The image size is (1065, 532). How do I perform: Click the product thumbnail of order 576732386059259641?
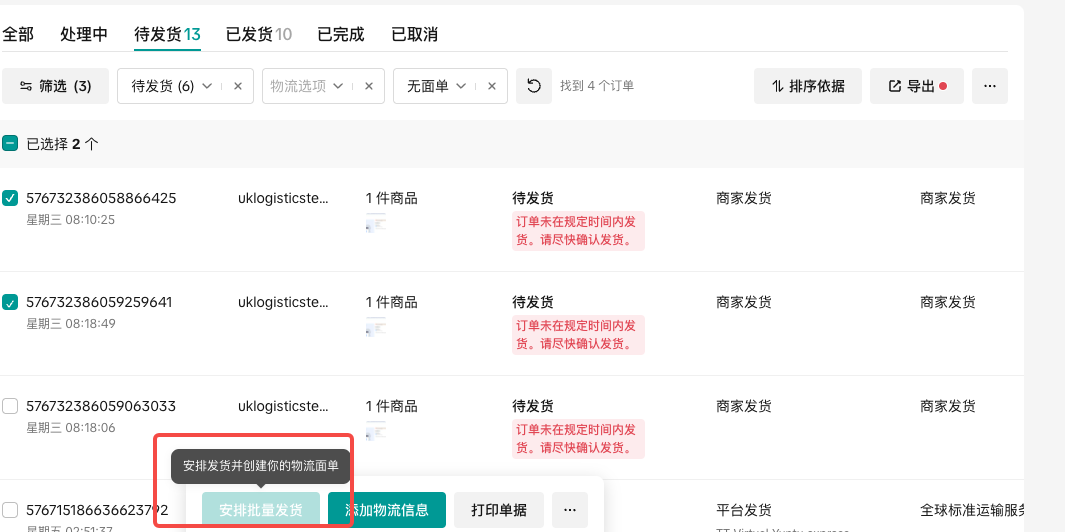376,327
